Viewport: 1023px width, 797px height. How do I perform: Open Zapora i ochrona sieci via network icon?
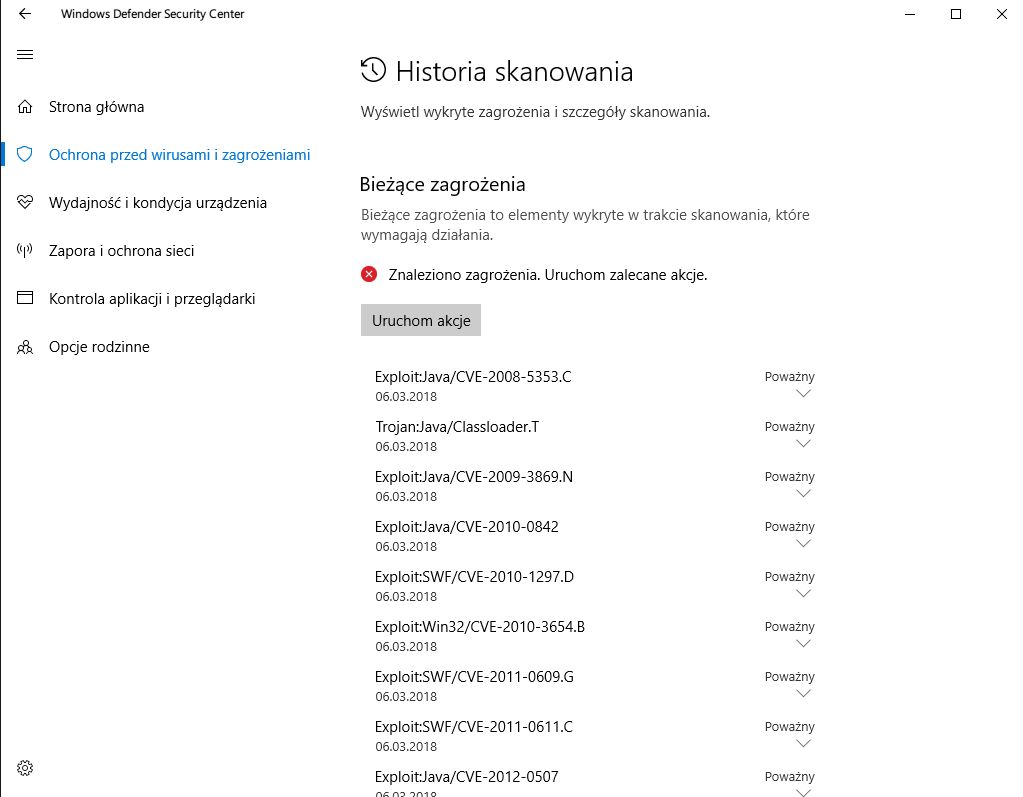coord(24,250)
